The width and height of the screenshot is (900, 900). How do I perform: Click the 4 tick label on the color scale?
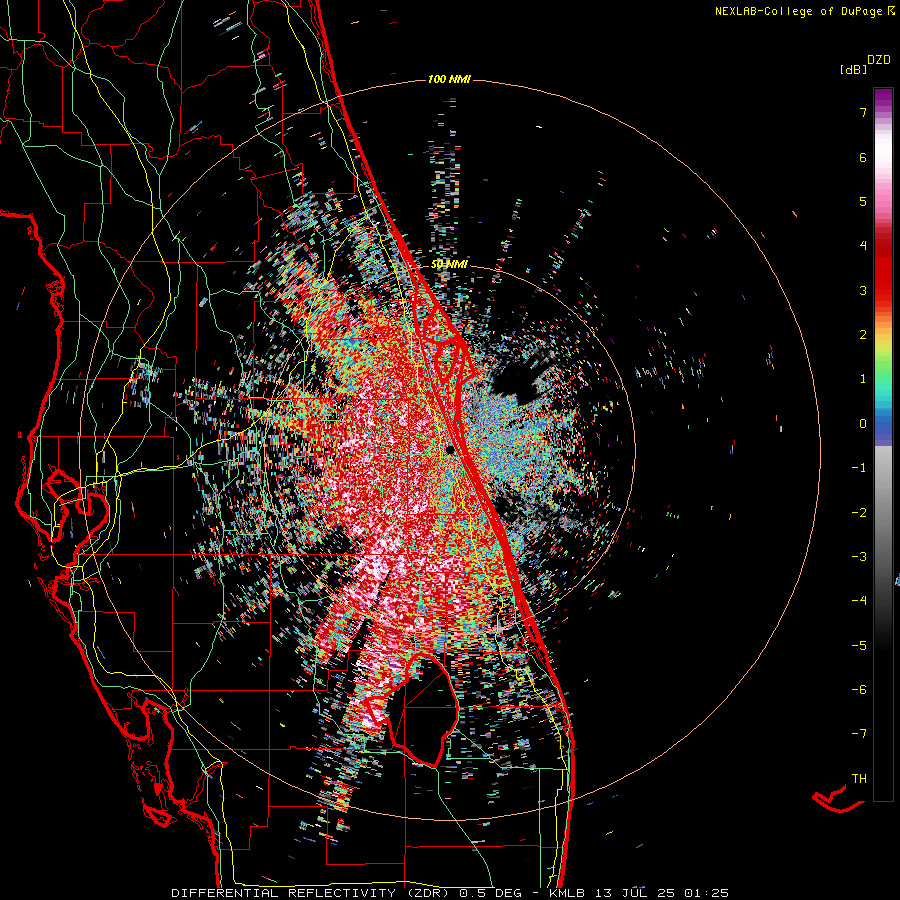(863, 246)
